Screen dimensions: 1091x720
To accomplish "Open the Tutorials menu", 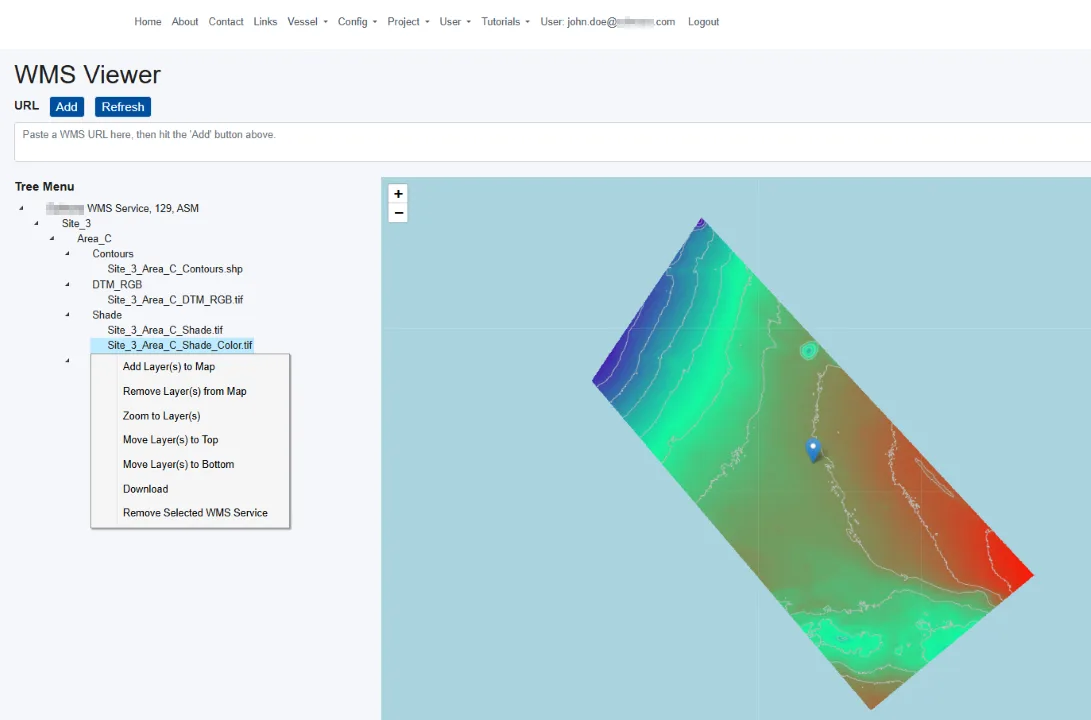I will (x=503, y=21).
